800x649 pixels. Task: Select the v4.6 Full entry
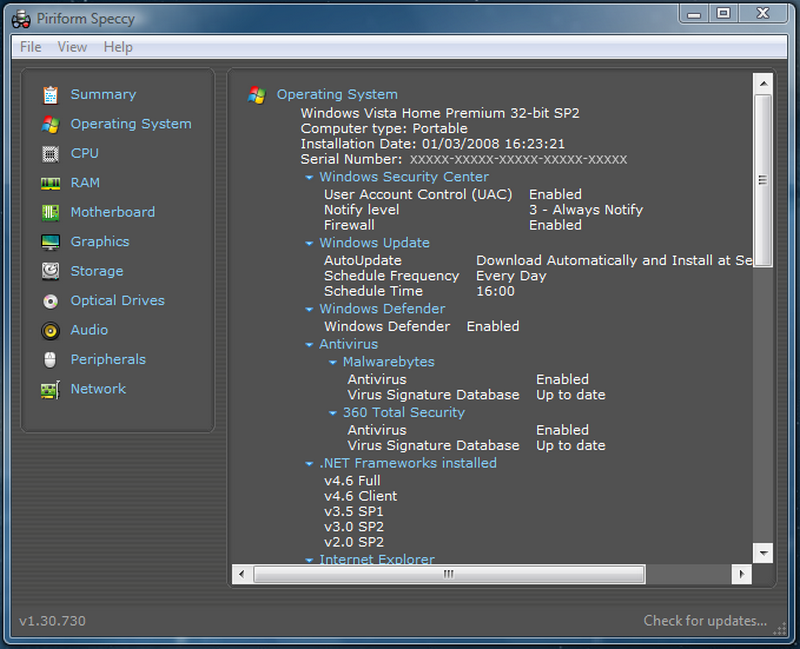coord(352,481)
